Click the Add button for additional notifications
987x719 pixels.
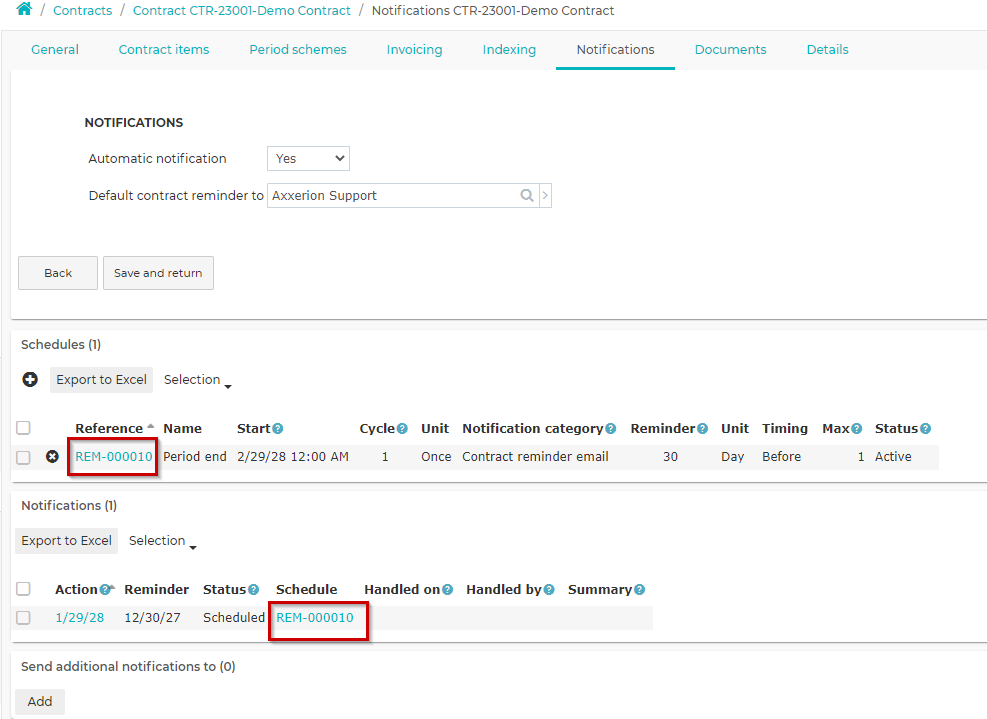pyautogui.click(x=40, y=702)
